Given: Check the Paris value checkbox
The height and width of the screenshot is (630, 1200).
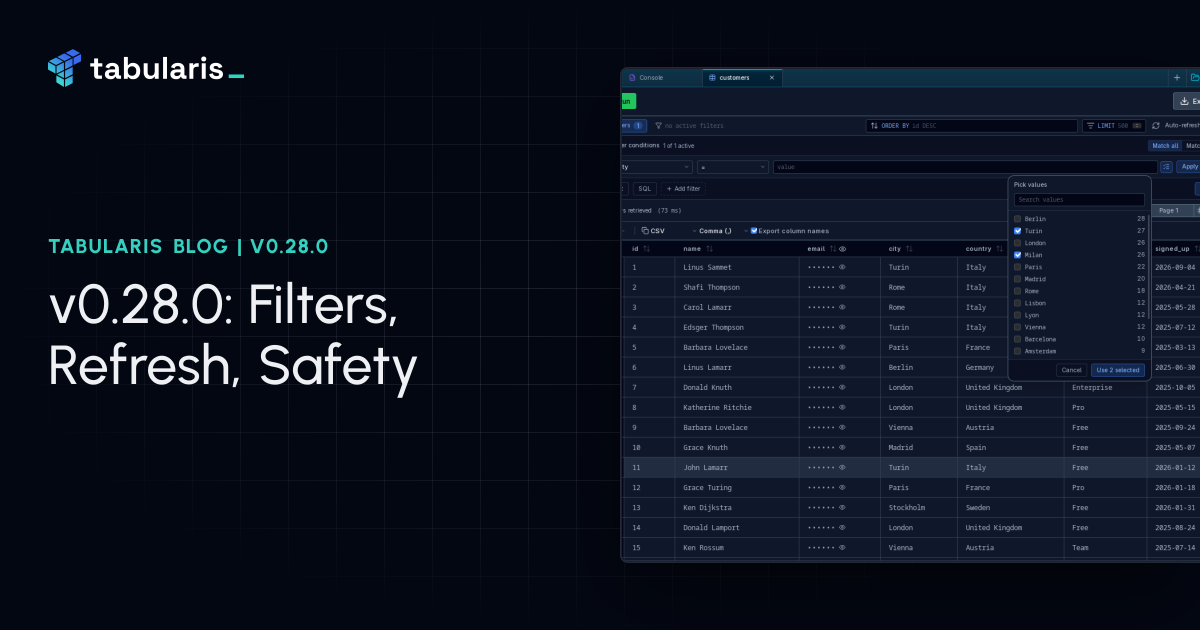Looking at the screenshot, I should [1018, 267].
